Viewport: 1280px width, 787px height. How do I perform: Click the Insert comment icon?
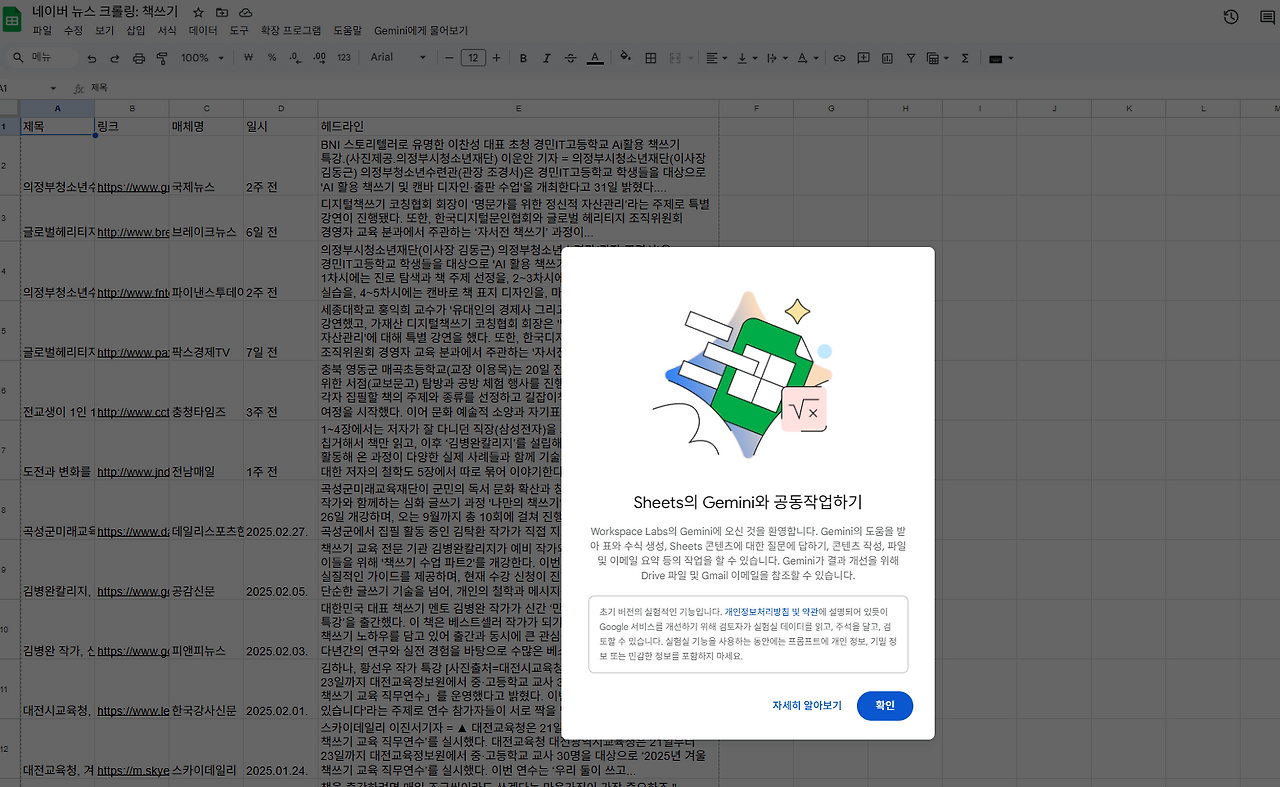(x=864, y=58)
